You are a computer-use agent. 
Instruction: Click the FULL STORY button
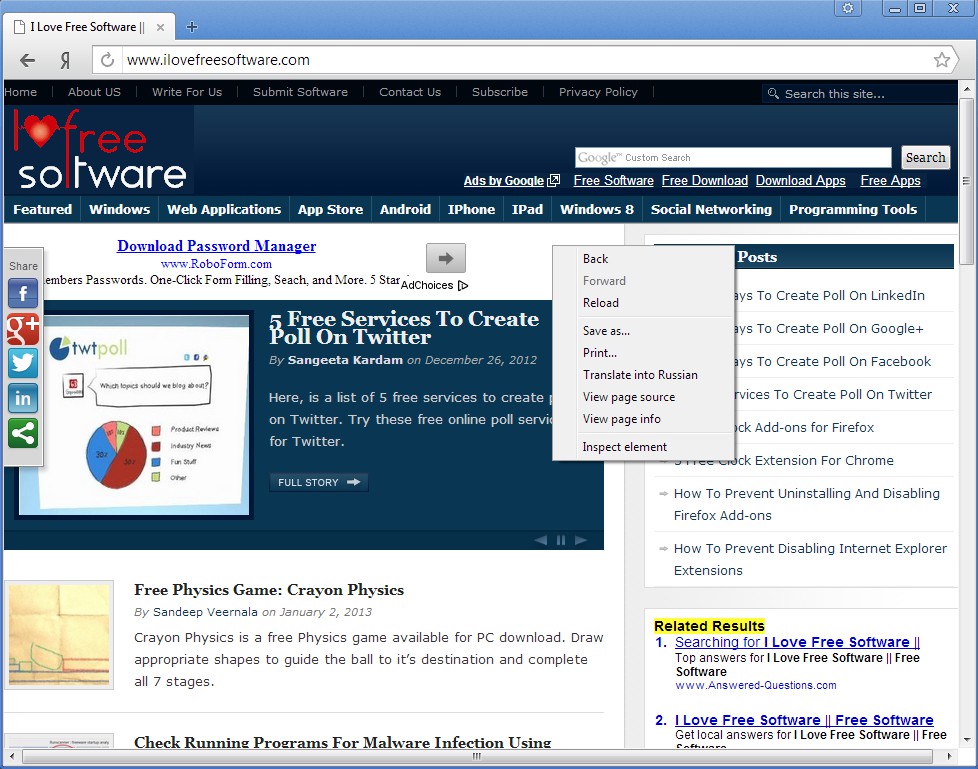[x=319, y=482]
